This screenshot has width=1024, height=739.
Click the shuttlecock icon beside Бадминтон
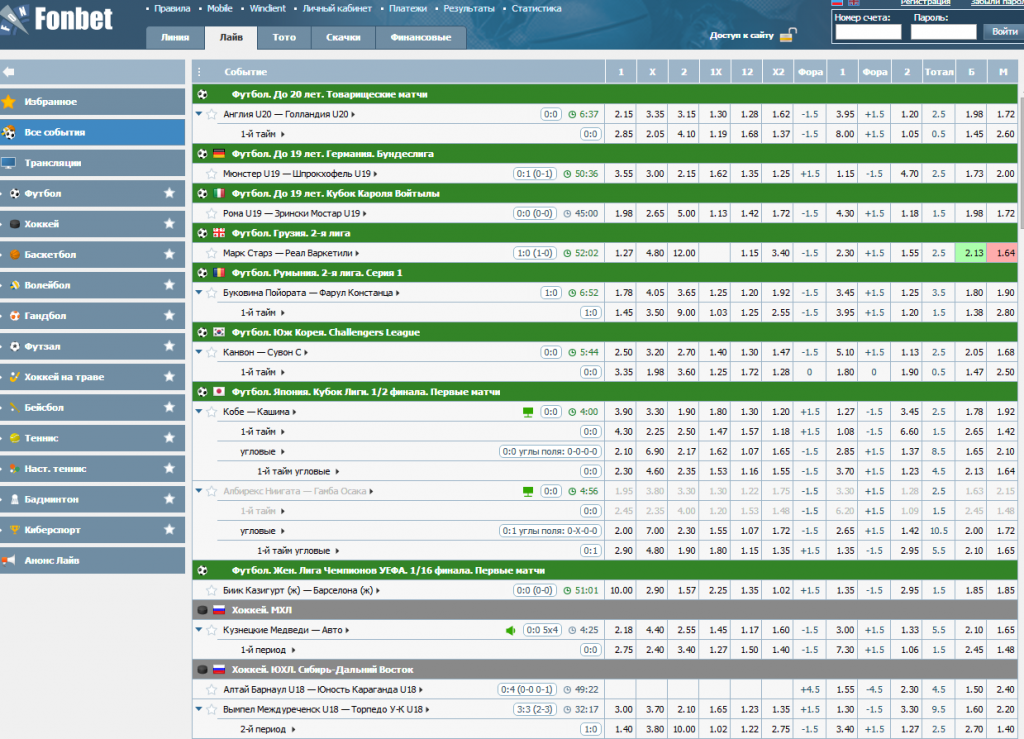click(x=14, y=499)
